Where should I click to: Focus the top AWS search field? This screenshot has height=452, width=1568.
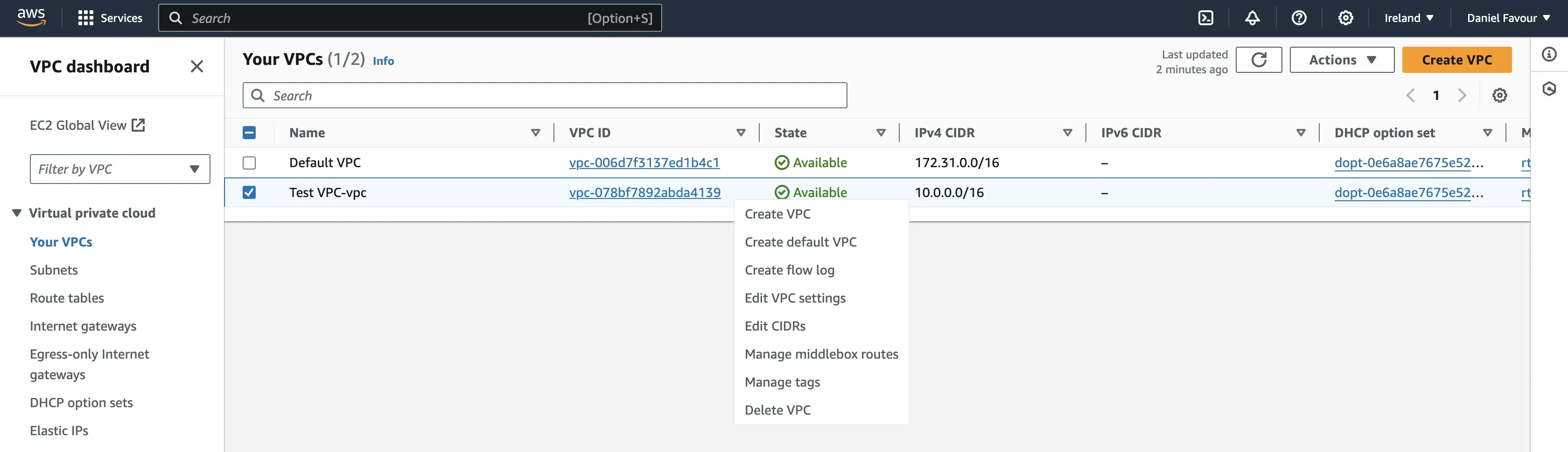pyautogui.click(x=410, y=18)
